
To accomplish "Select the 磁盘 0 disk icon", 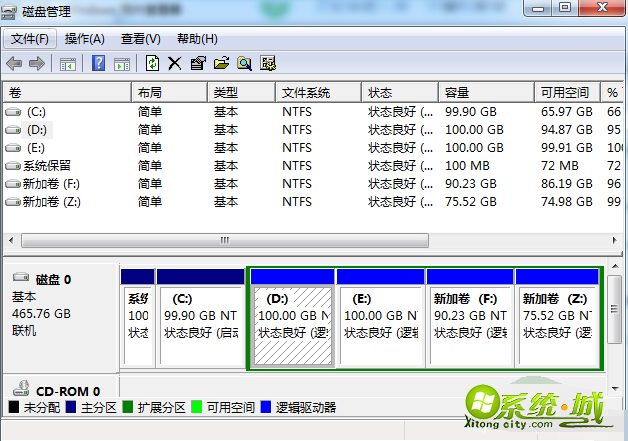I will (21, 277).
